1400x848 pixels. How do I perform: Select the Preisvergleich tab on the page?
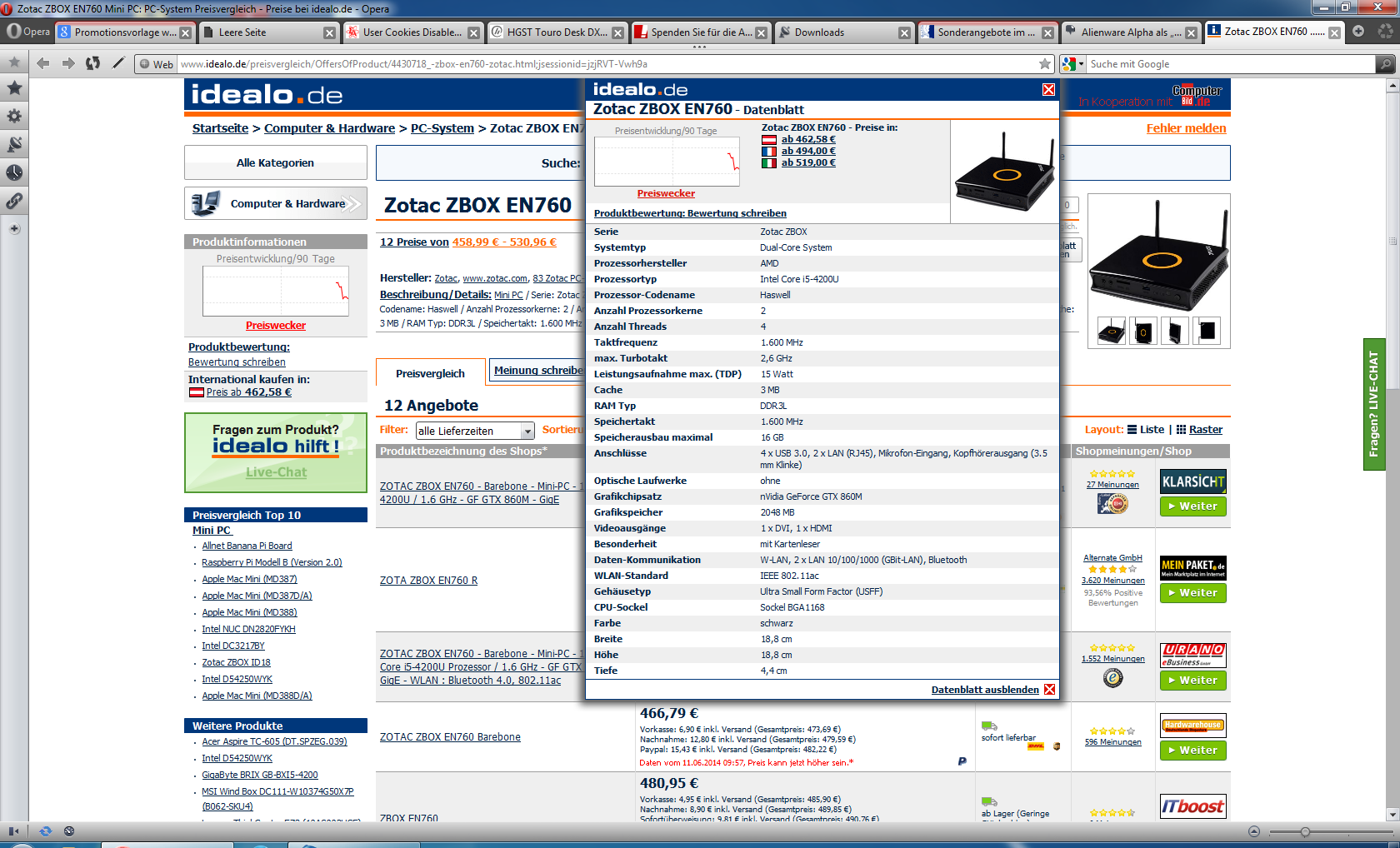click(430, 373)
